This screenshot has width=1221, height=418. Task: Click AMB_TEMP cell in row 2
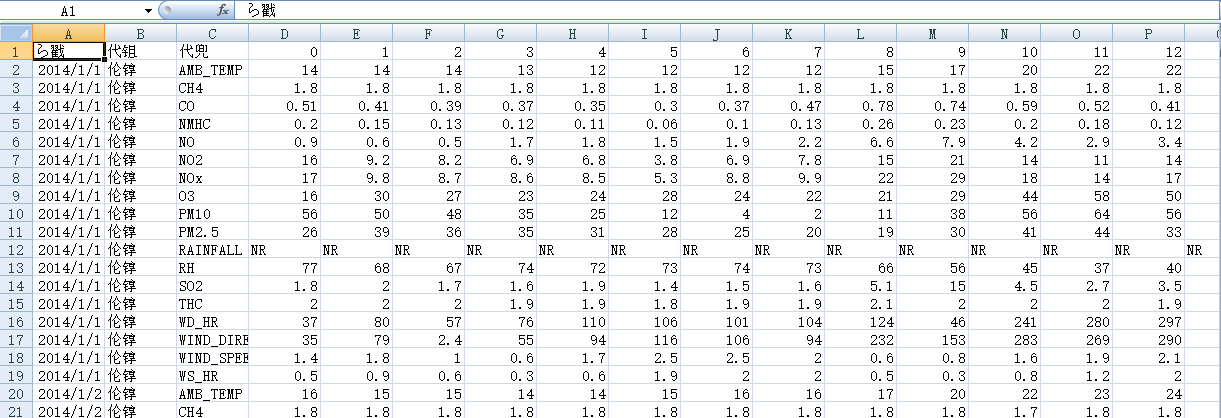[212, 70]
